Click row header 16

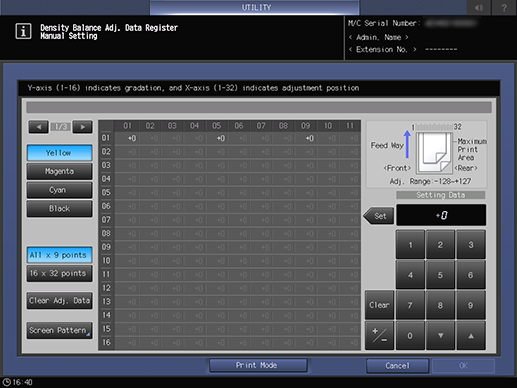(106, 342)
